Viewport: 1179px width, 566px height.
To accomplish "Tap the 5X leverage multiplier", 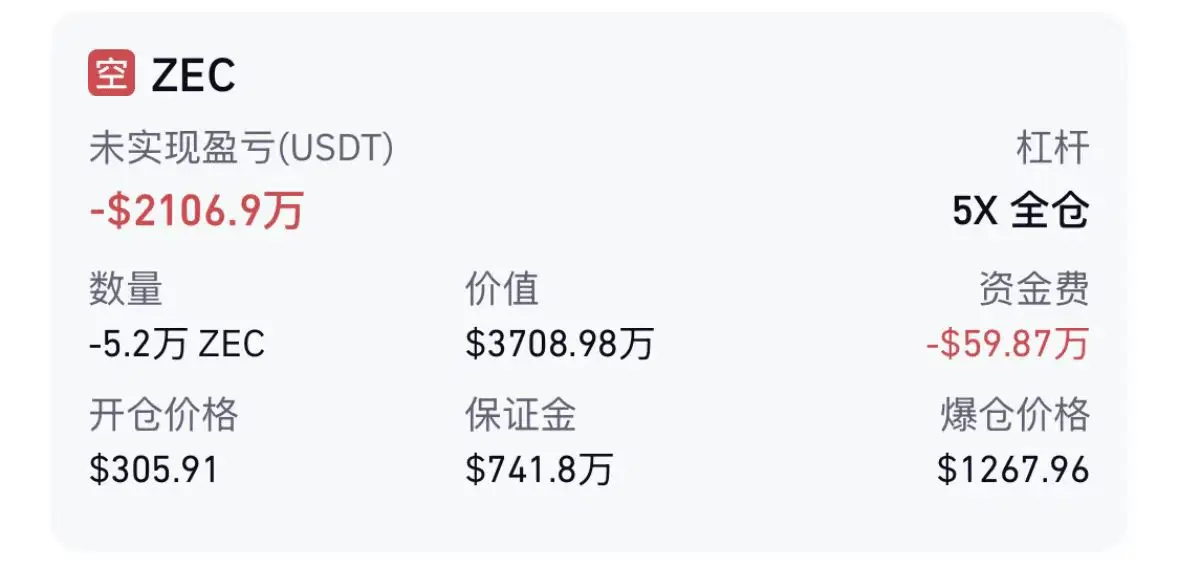I will point(975,211).
